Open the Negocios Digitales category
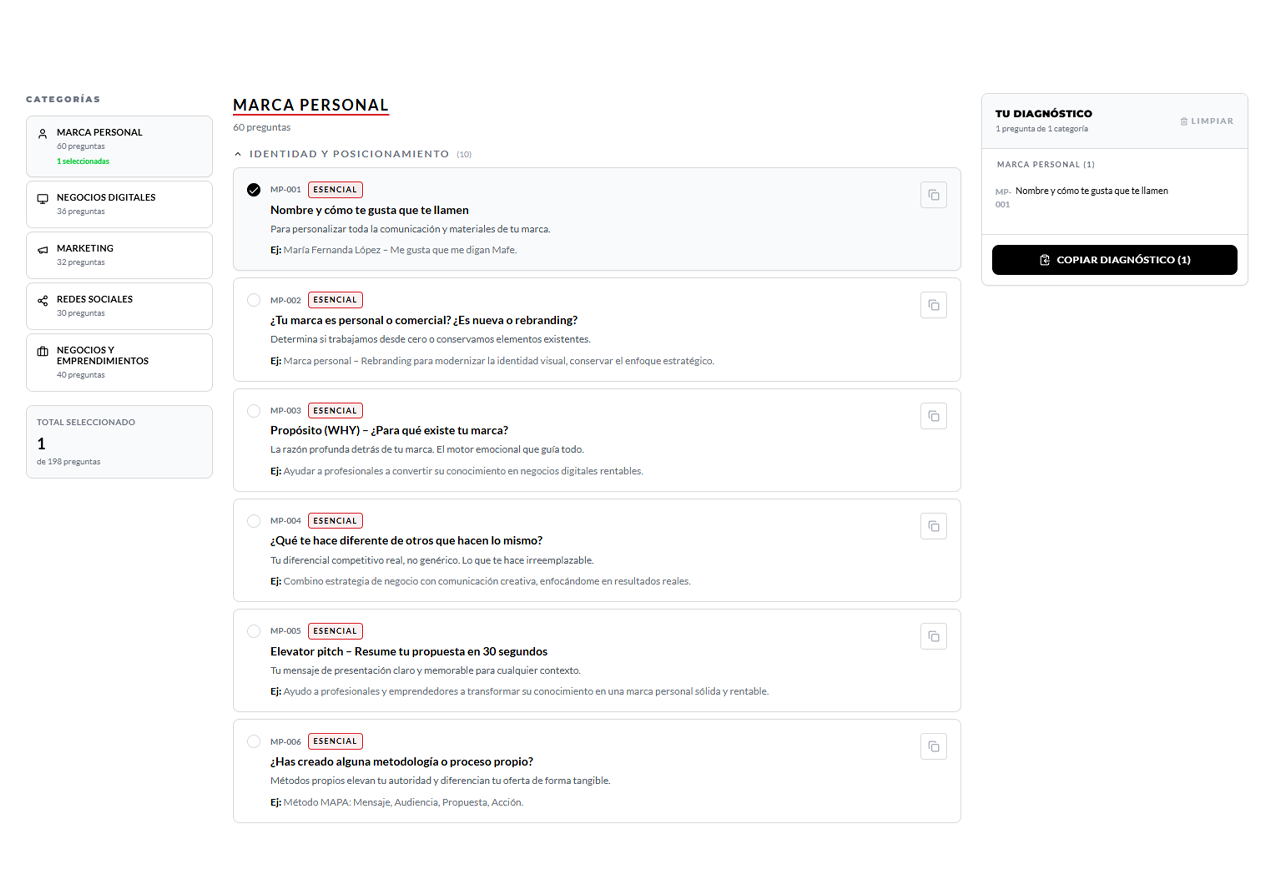This screenshot has width=1280, height=896. tap(119, 204)
